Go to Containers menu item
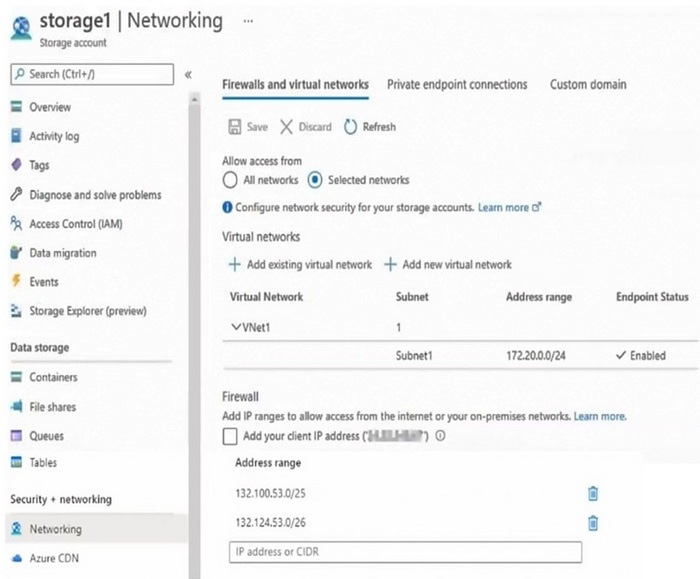 pyautogui.click(x=53, y=377)
